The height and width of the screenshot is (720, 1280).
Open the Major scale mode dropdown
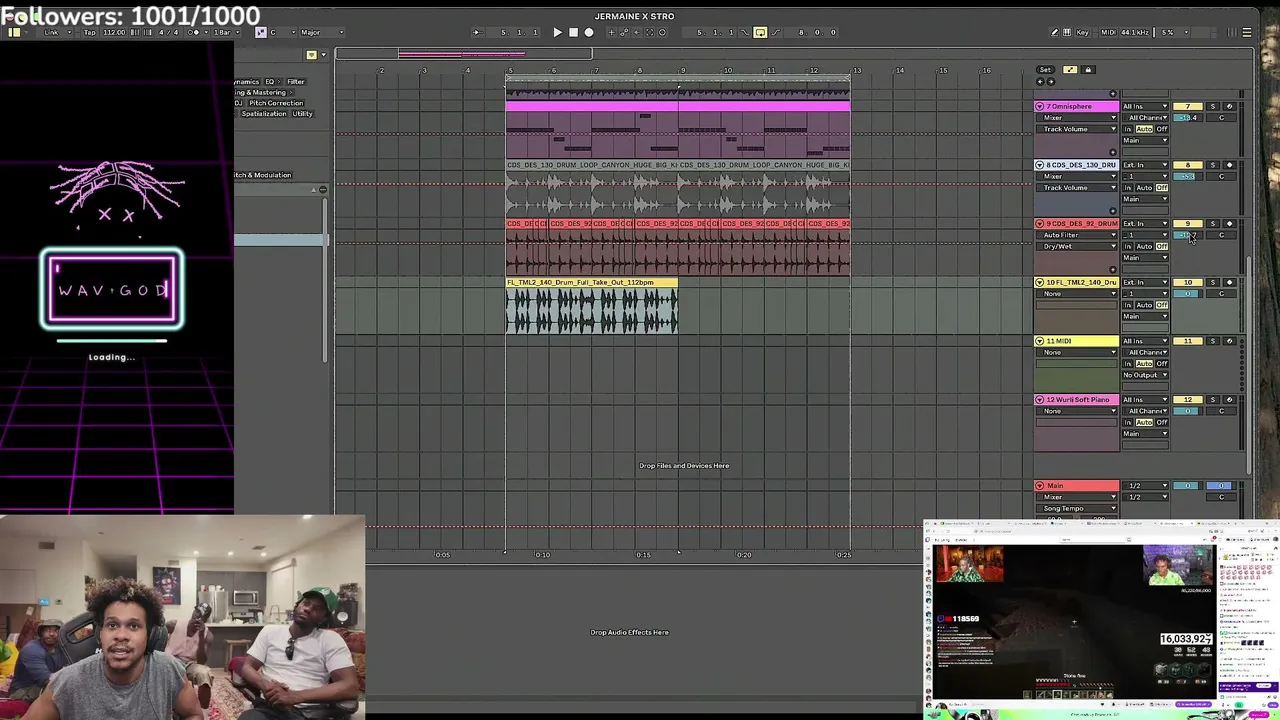tap(322, 32)
